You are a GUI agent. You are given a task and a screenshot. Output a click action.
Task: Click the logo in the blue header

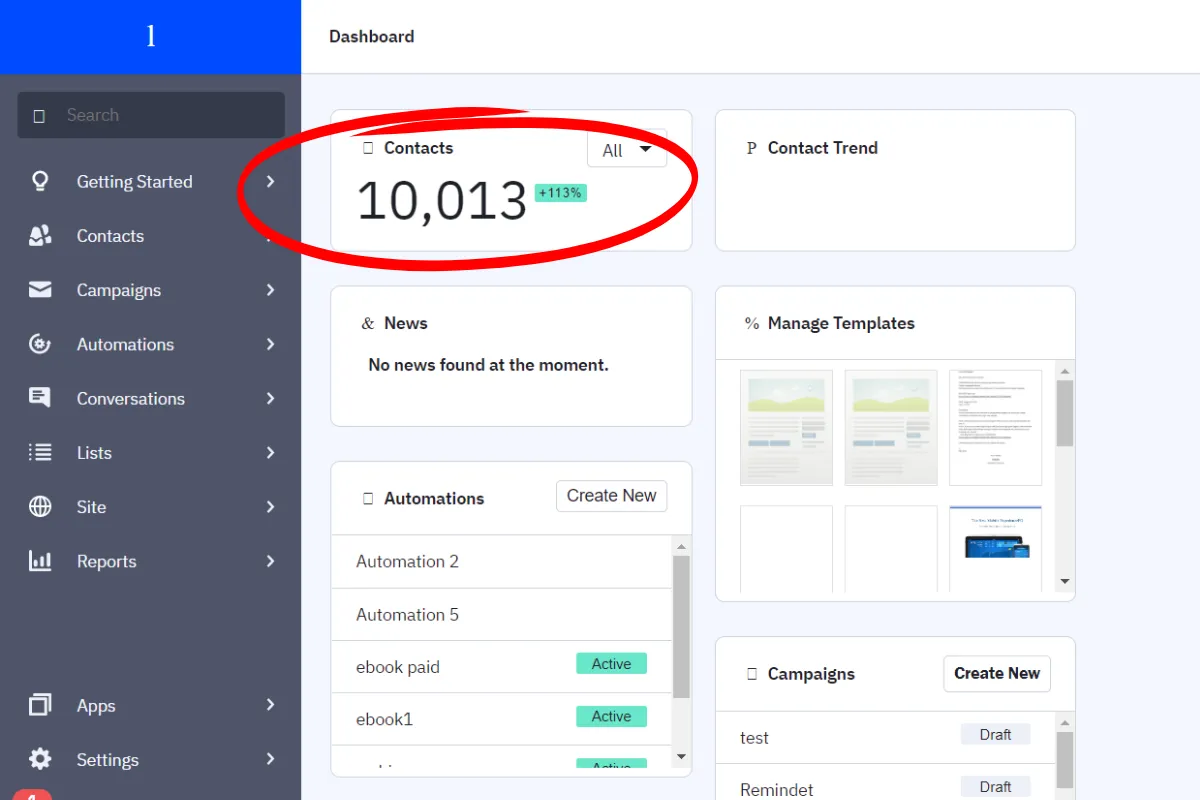[x=151, y=37]
